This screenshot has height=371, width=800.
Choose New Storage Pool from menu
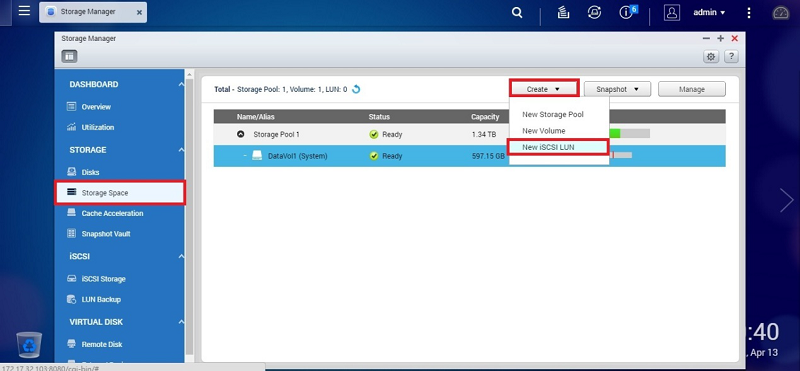coord(553,114)
